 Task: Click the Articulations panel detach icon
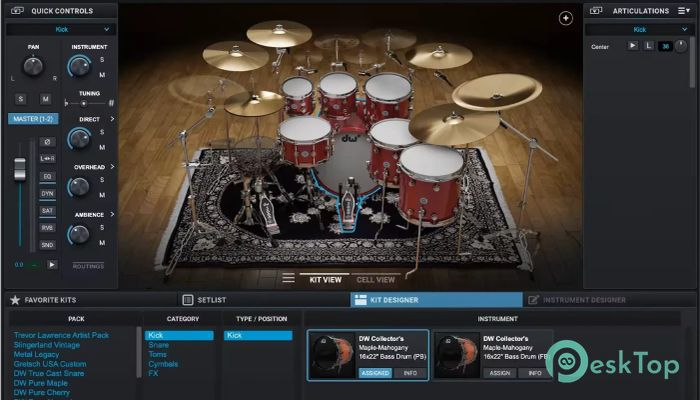pos(596,10)
